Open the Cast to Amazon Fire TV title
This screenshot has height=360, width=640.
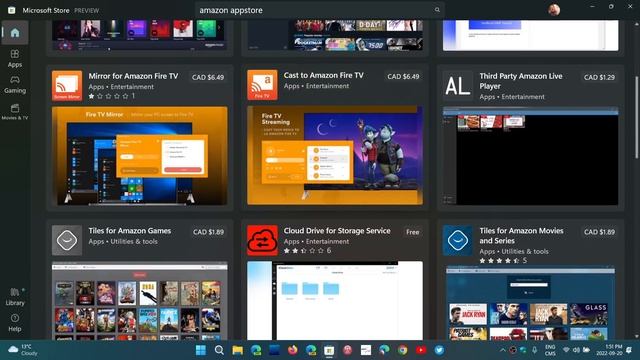coord(323,75)
